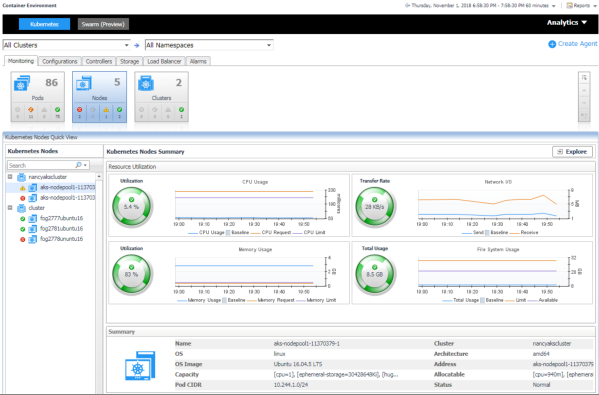The height and width of the screenshot is (395, 599).
Task: Open the All Namespaces dropdown
Action: tap(209, 45)
